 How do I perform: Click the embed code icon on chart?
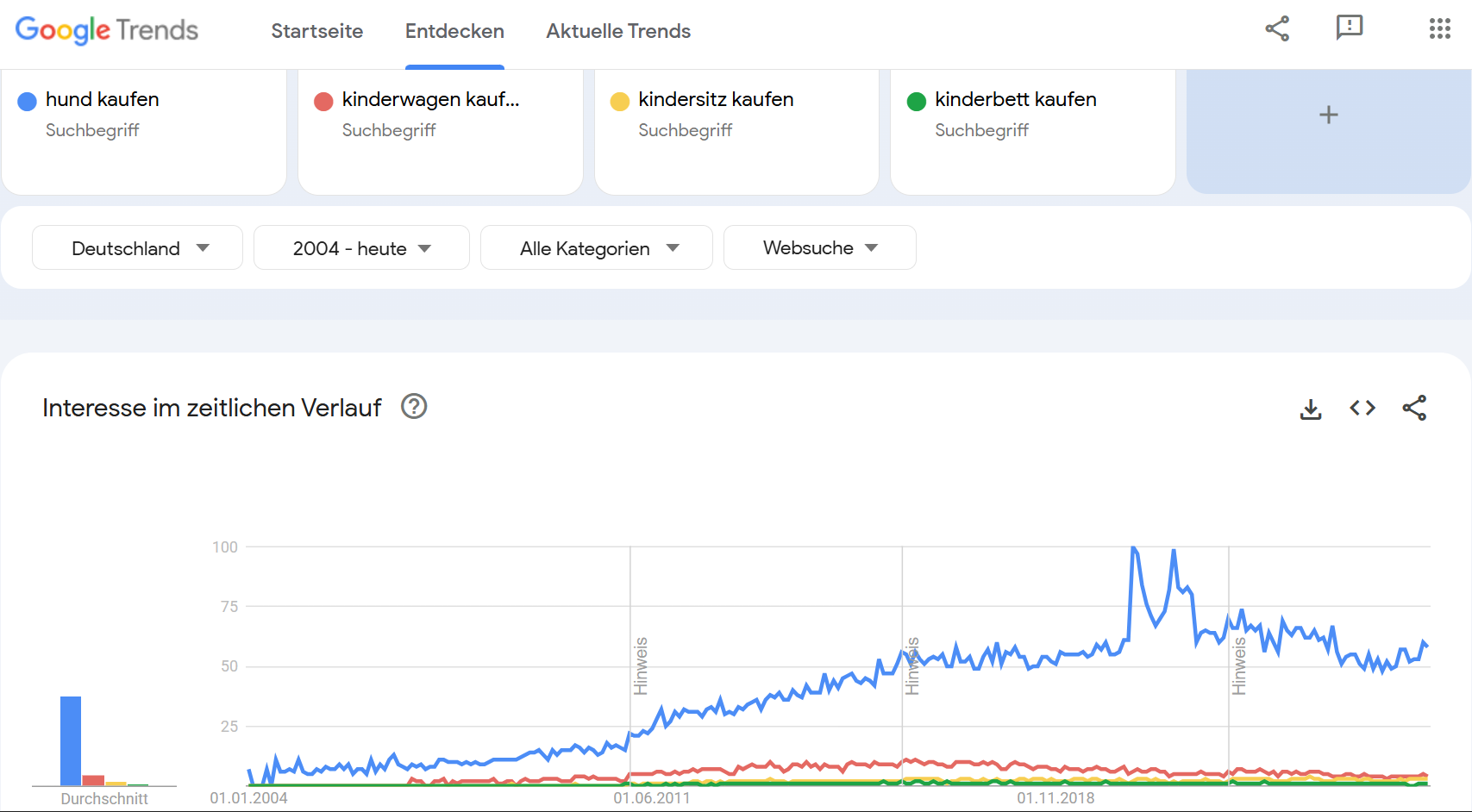pyautogui.click(x=1362, y=408)
